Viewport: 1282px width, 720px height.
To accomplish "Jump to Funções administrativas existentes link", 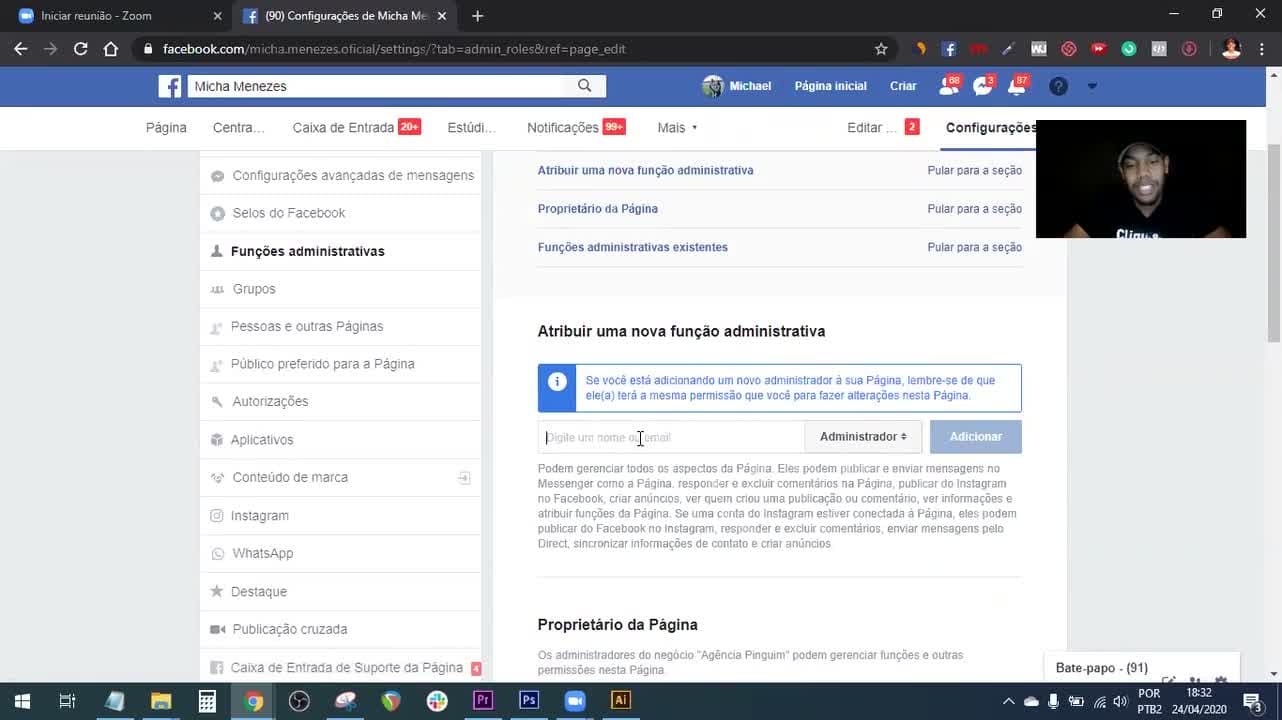I will tap(632, 247).
